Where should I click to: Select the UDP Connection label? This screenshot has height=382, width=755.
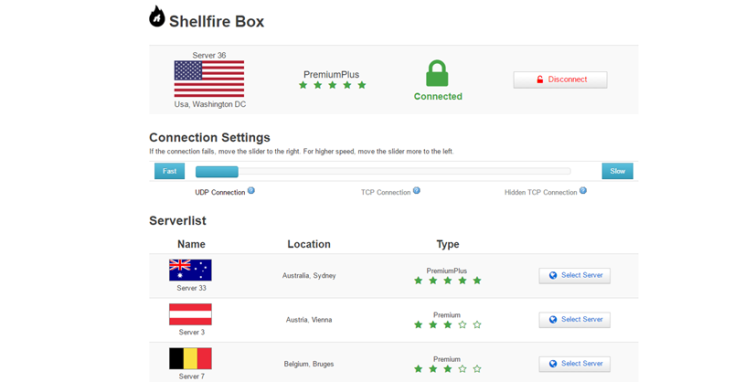pyautogui.click(x=220, y=192)
